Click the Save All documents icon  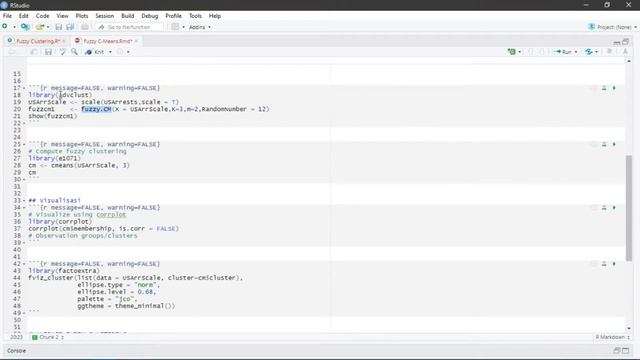click(x=70, y=27)
